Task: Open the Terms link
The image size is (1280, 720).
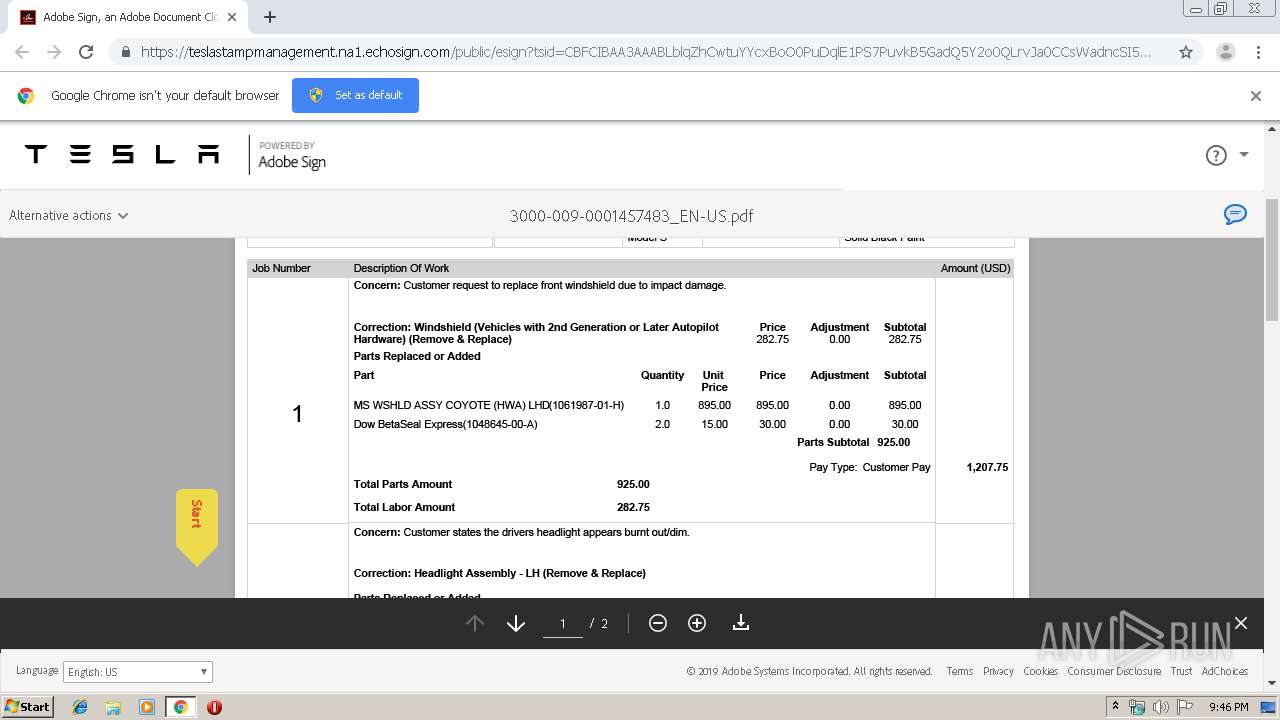Action: 960,671
